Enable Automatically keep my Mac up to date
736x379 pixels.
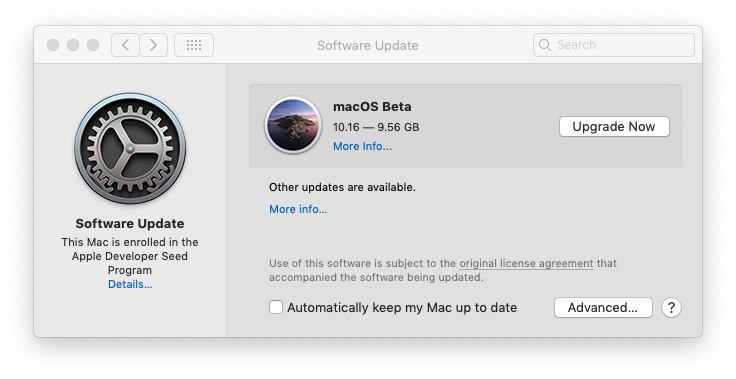point(276,308)
